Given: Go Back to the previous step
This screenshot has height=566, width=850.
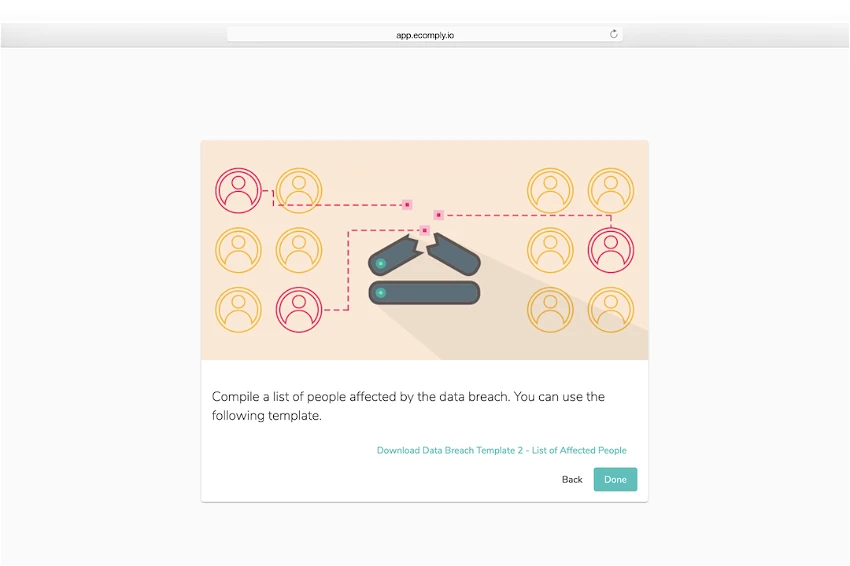Looking at the screenshot, I should coord(572,480).
